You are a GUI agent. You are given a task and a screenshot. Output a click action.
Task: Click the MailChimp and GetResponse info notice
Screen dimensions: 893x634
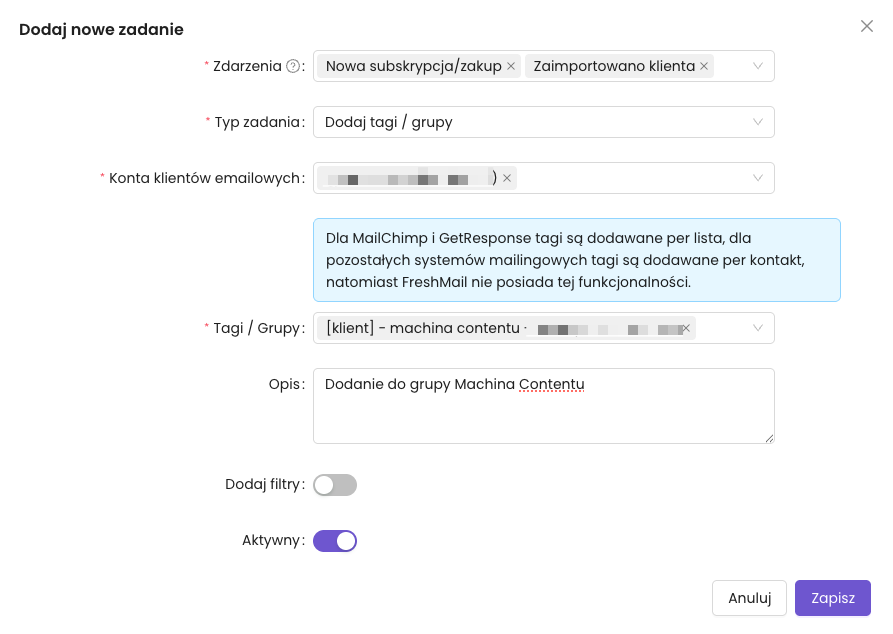click(x=576, y=260)
